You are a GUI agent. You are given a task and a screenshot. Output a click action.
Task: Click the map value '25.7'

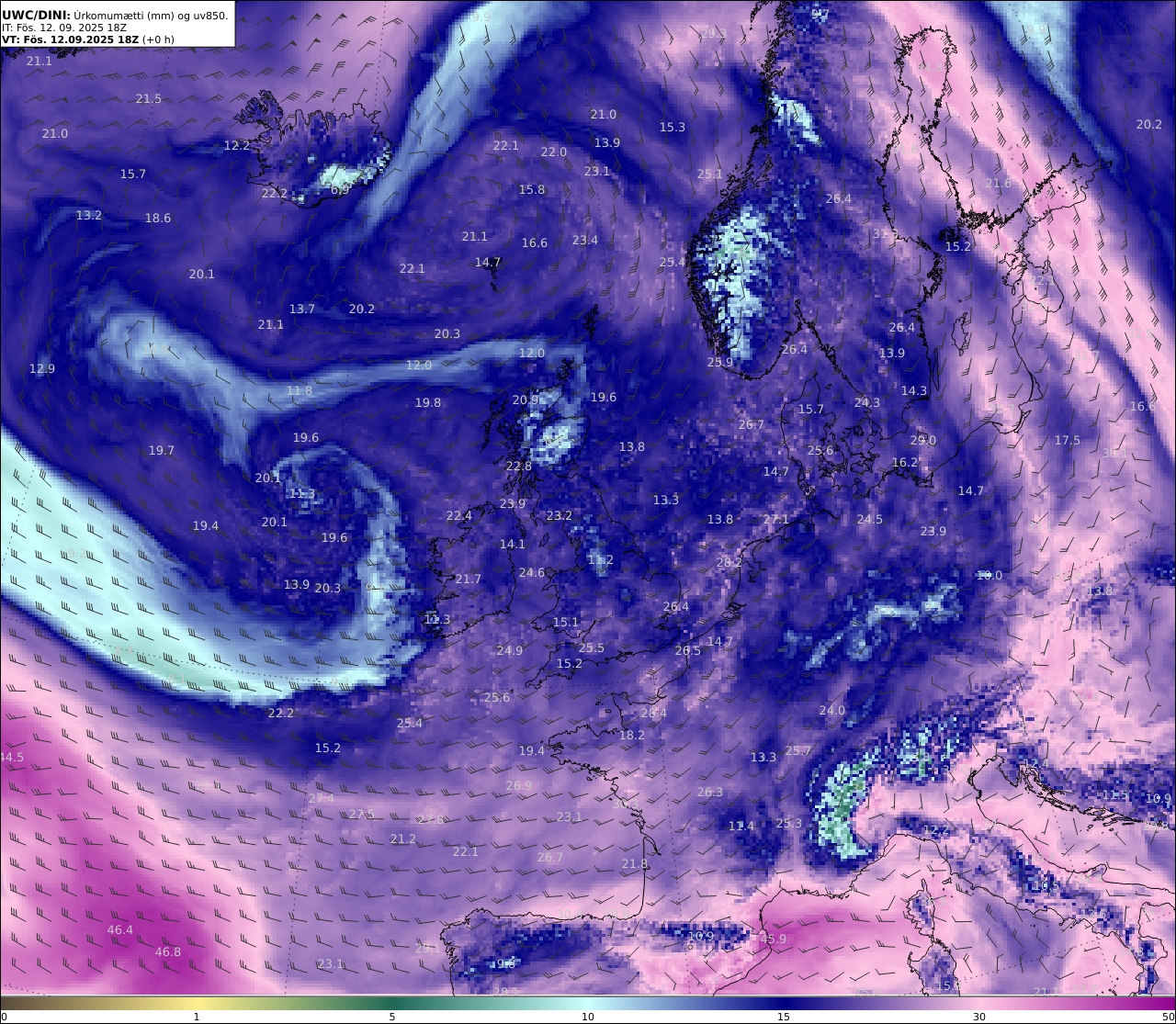click(x=798, y=750)
